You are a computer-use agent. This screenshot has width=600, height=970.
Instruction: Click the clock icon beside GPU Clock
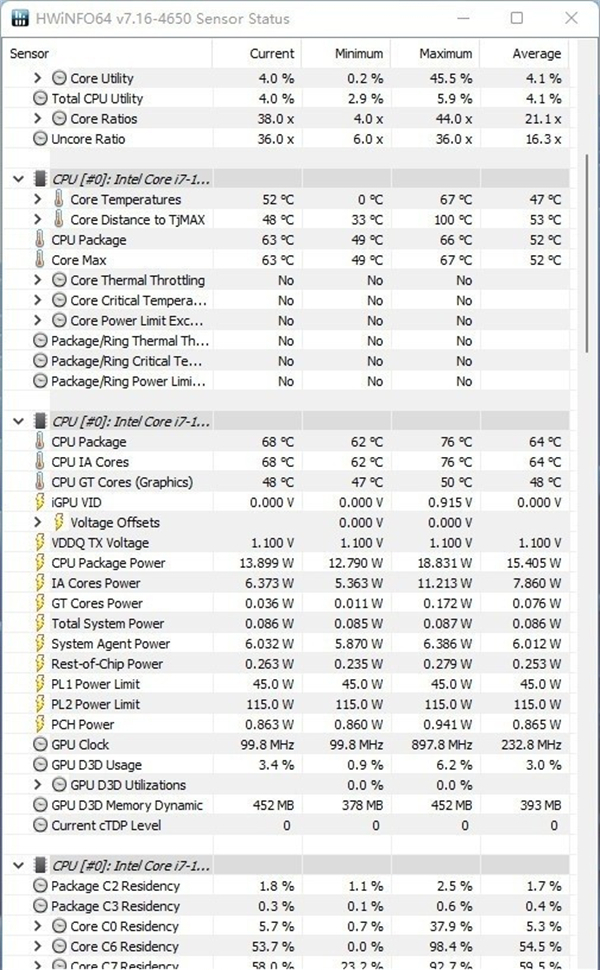click(x=40, y=745)
